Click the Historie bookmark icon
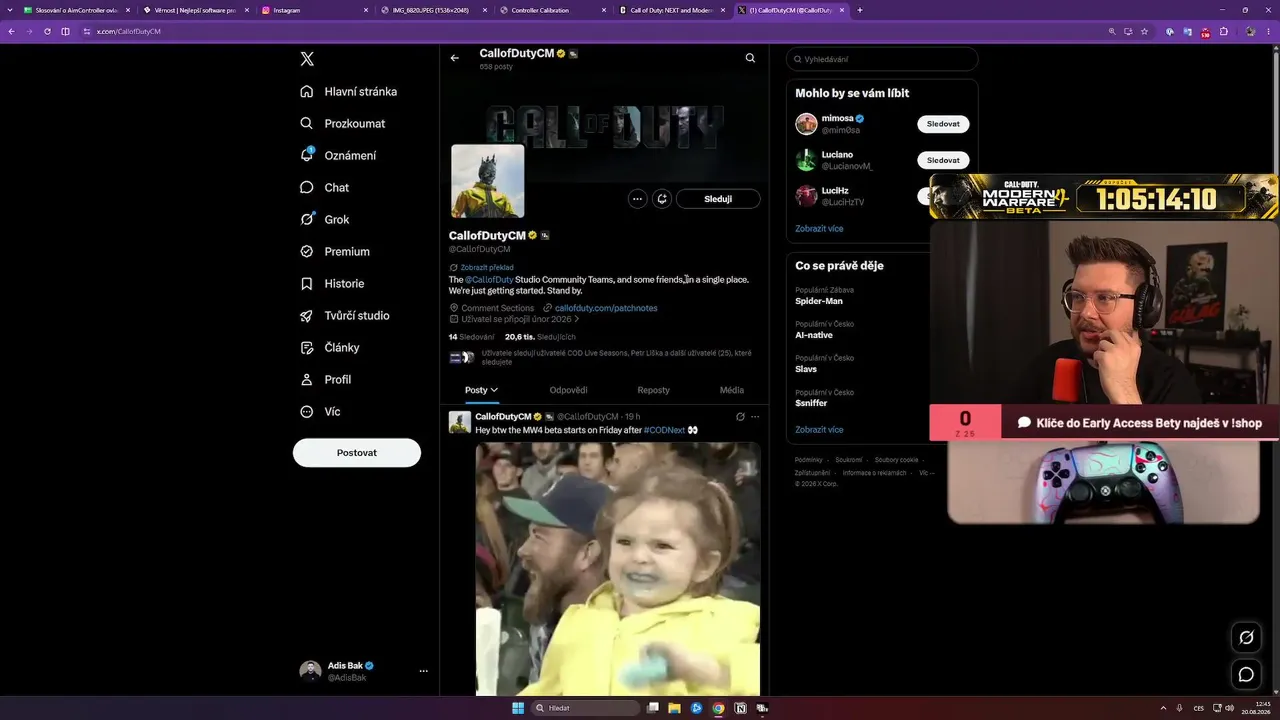 [x=307, y=283]
